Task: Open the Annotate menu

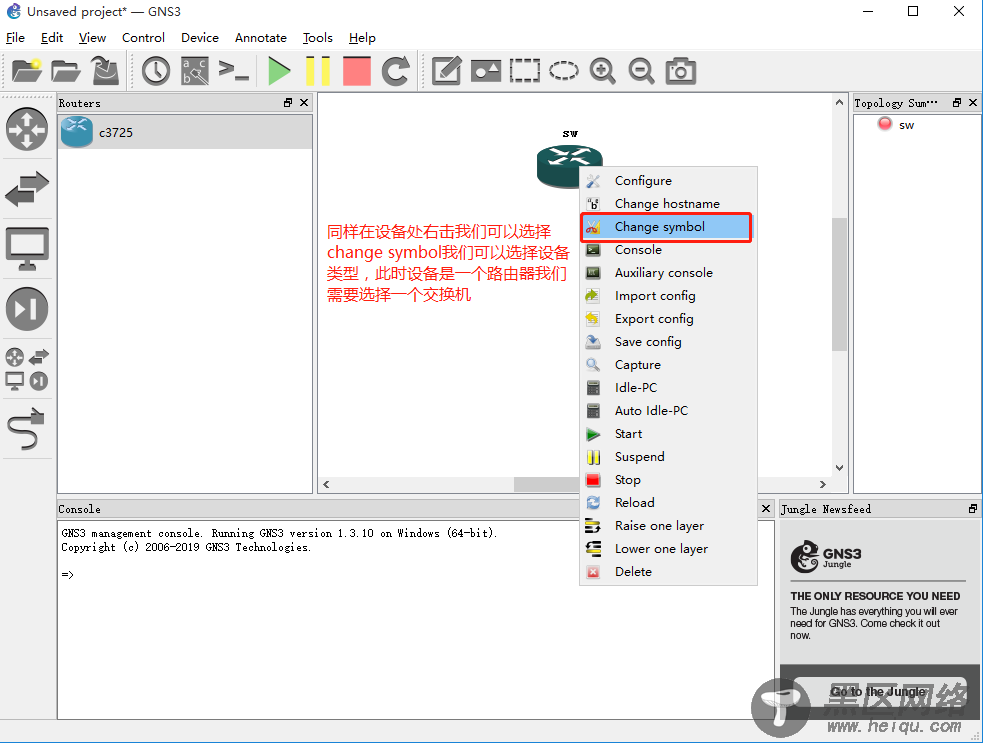Action: [261, 38]
